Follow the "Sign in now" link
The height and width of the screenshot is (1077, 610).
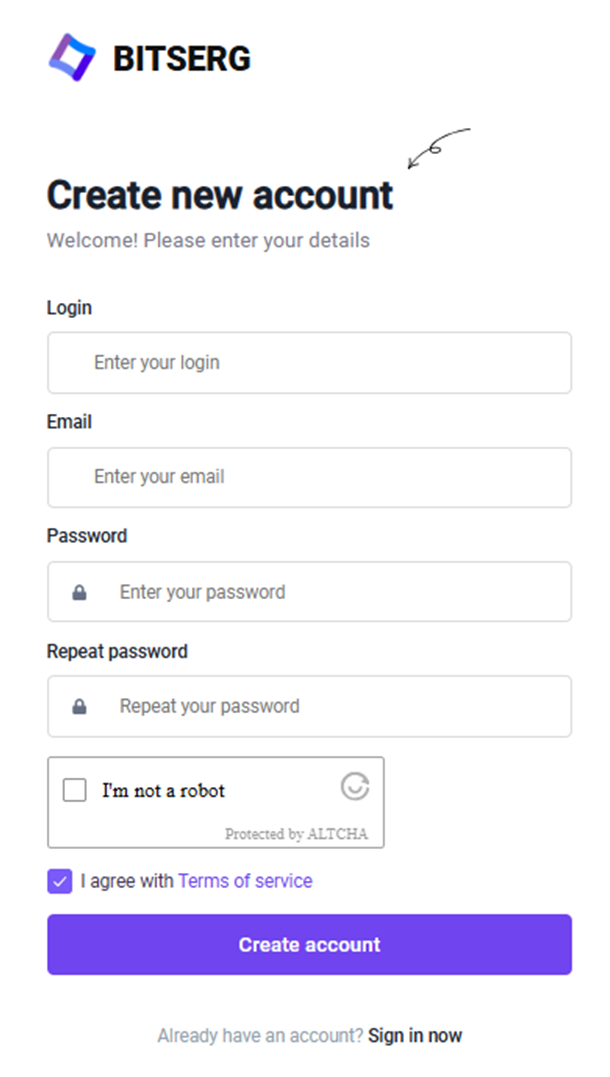tap(415, 1035)
